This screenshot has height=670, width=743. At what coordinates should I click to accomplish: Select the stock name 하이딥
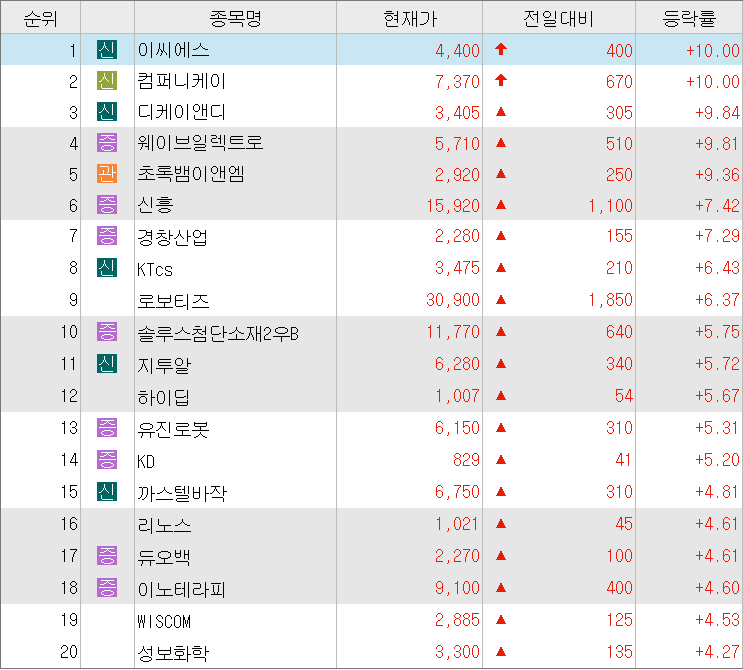coord(163,397)
